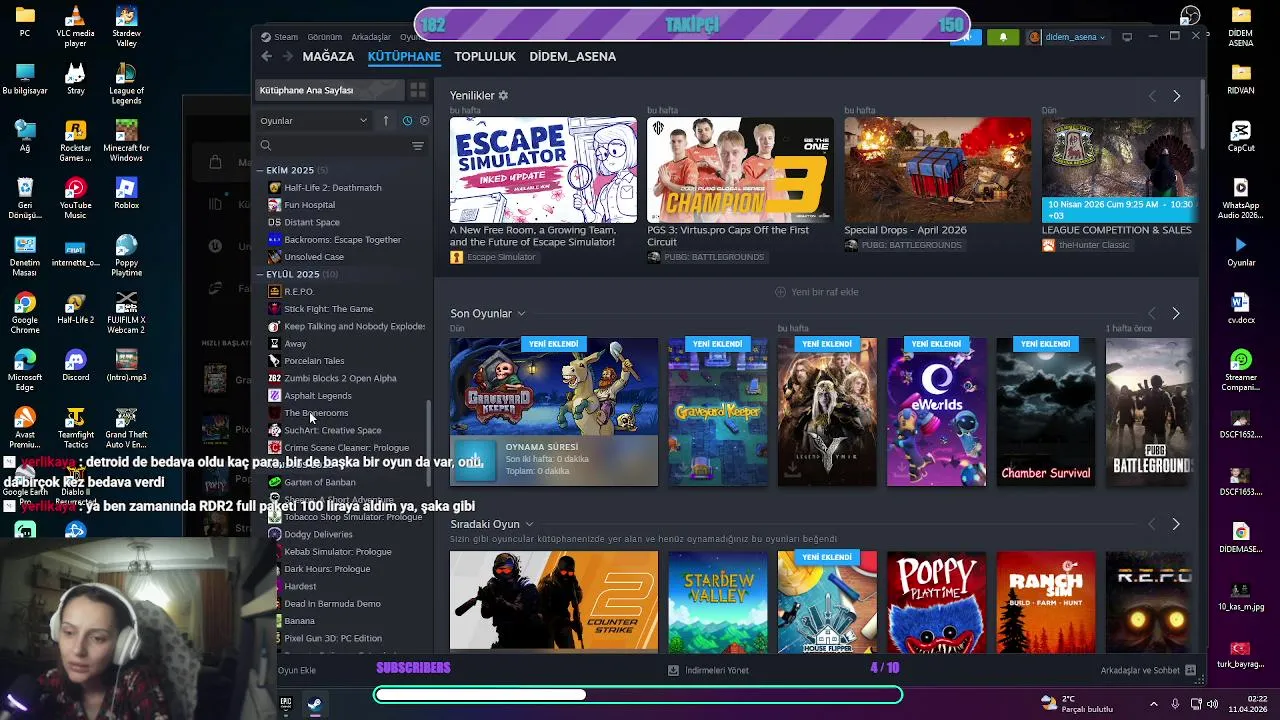Select Garten of Banban in list
The height and width of the screenshot is (720, 1280).
(320, 482)
